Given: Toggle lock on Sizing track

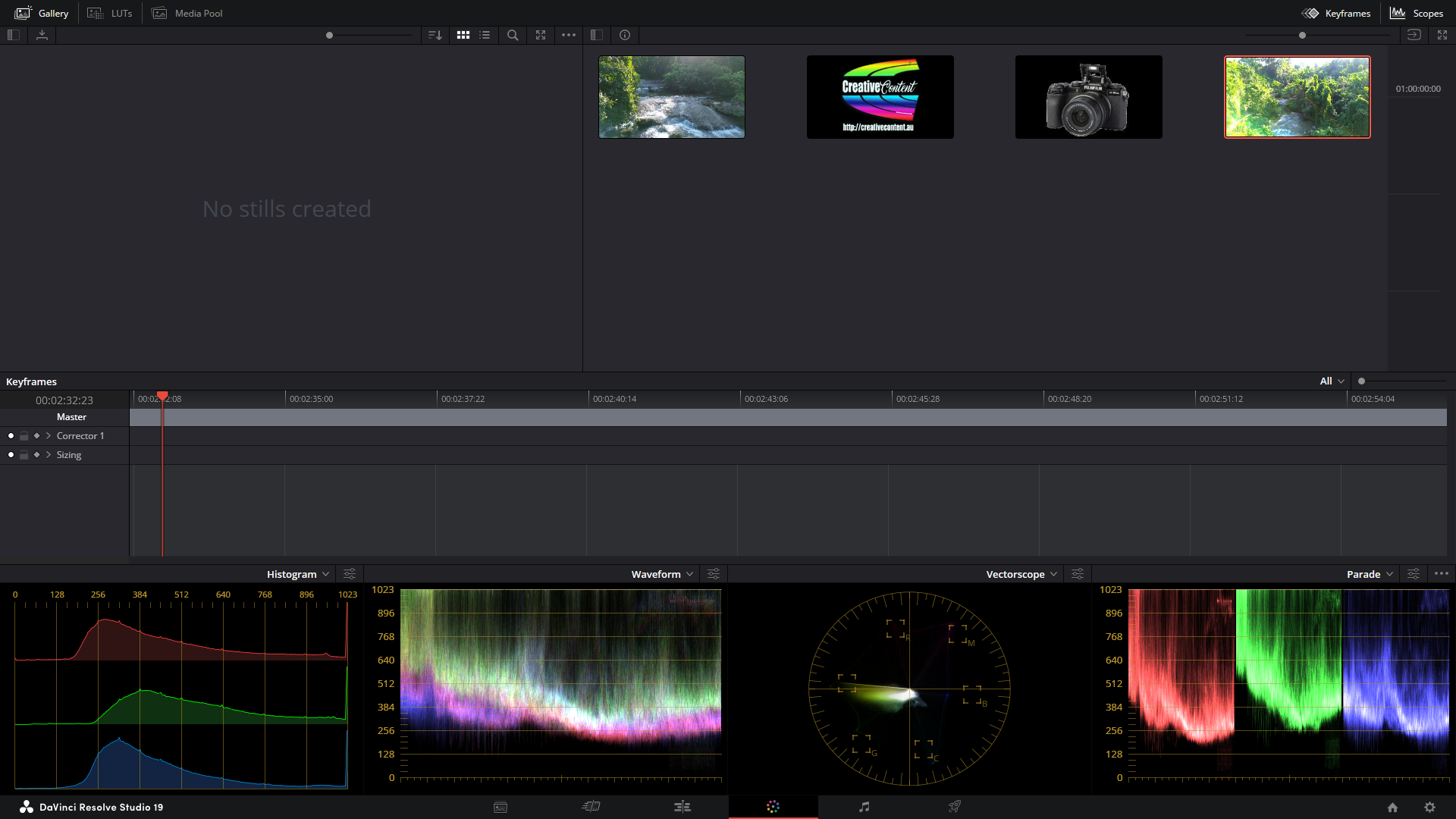Looking at the screenshot, I should click(24, 455).
